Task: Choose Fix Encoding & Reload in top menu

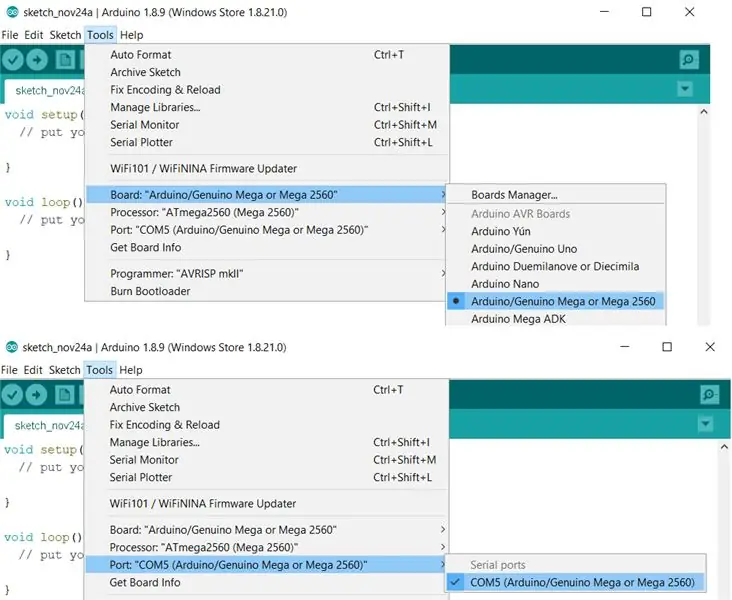Action: (267, 90)
